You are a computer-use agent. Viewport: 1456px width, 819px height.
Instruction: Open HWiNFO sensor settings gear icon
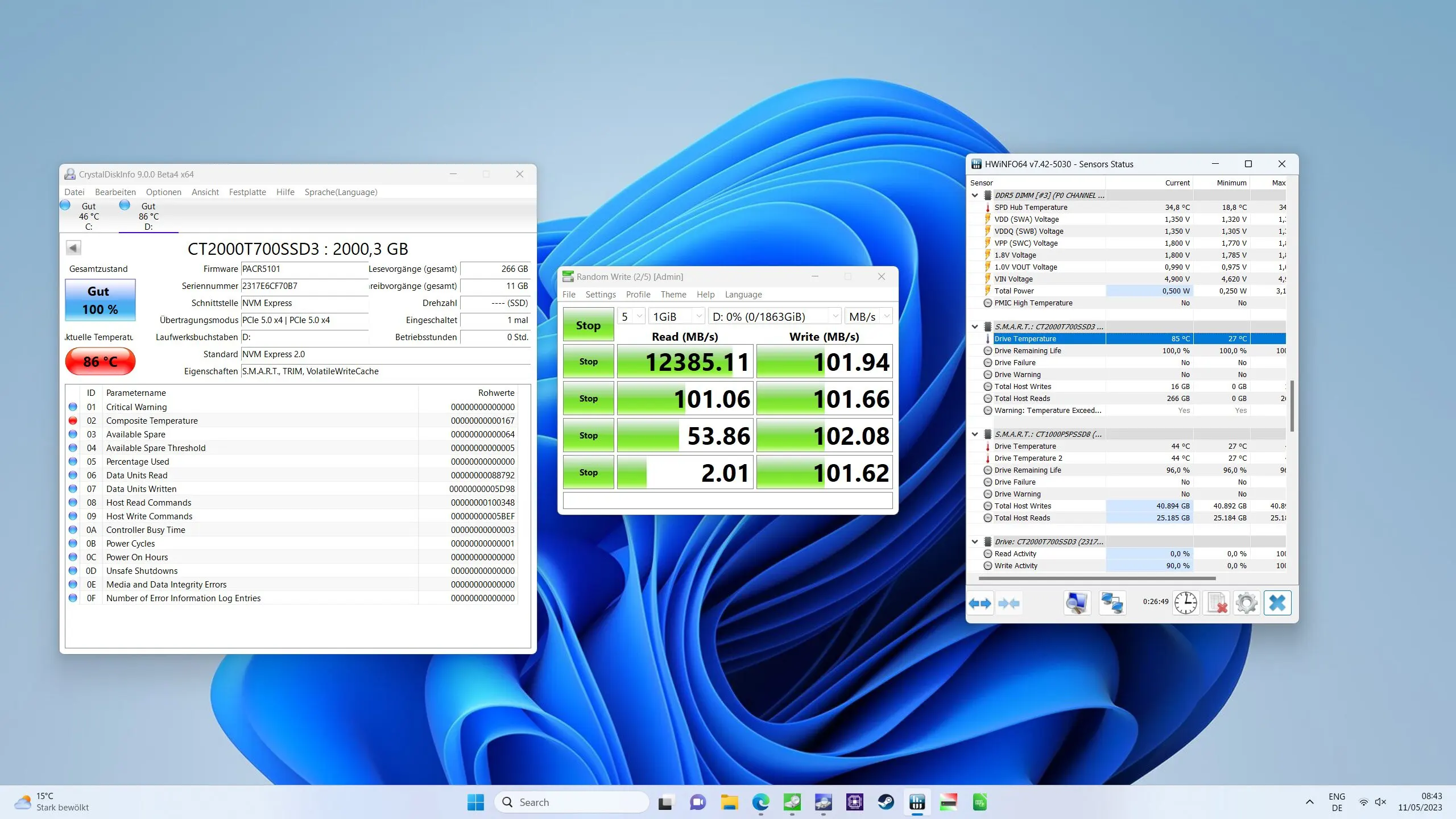(x=1246, y=603)
